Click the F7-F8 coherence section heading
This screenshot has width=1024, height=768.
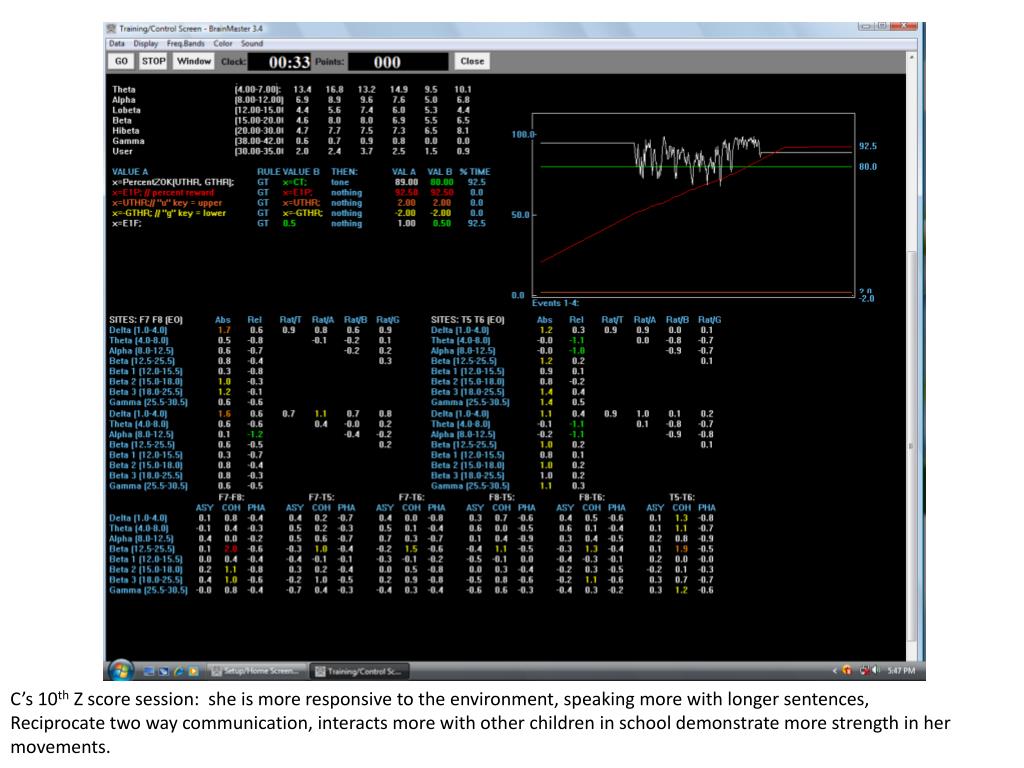[231, 498]
